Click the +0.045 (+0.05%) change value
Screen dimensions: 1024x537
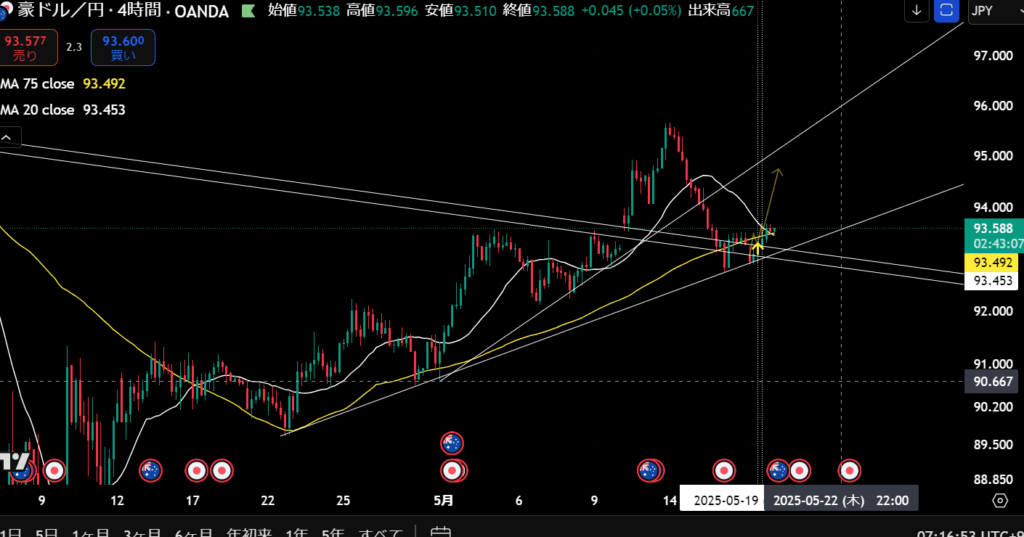click(632, 11)
